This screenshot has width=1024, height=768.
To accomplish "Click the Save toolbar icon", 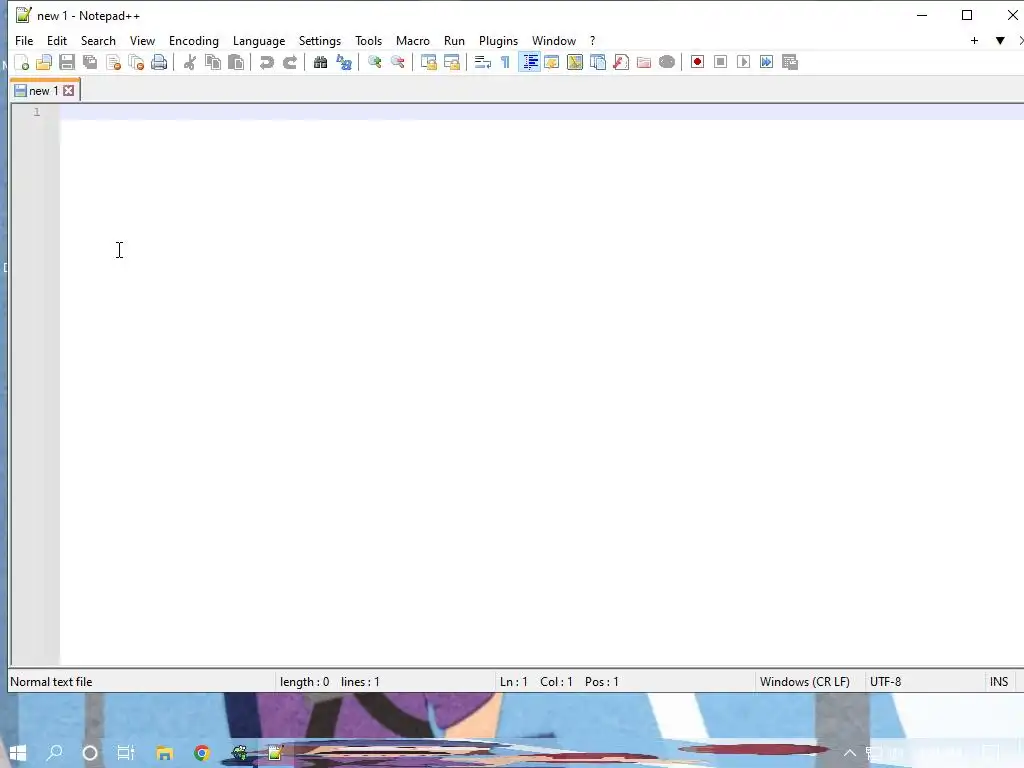I will click(x=67, y=63).
